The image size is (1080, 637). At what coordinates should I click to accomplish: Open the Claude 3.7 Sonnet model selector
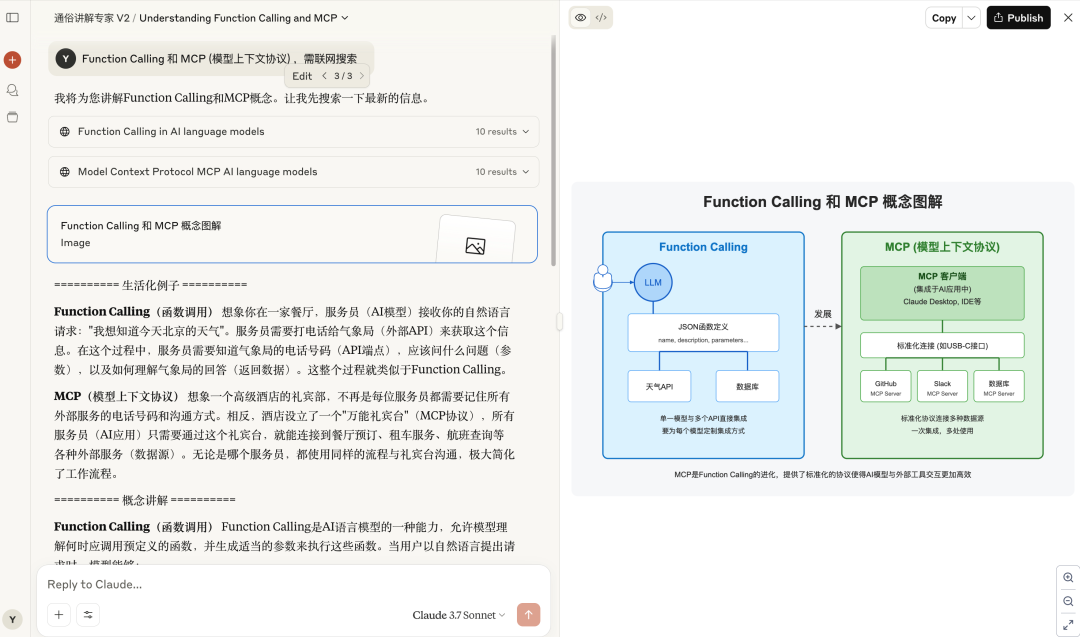point(458,614)
